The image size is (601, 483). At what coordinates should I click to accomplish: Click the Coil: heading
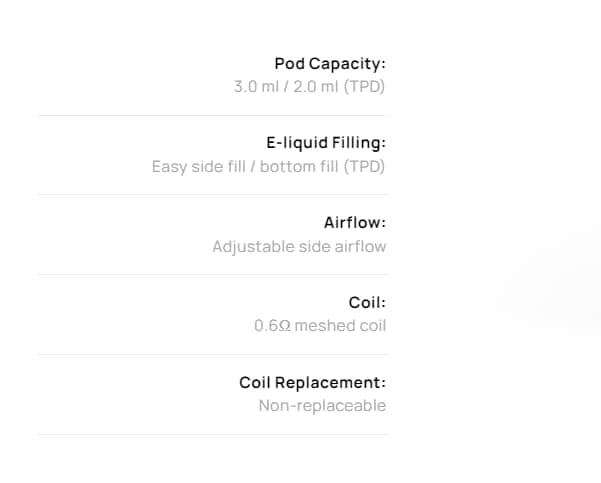click(367, 302)
